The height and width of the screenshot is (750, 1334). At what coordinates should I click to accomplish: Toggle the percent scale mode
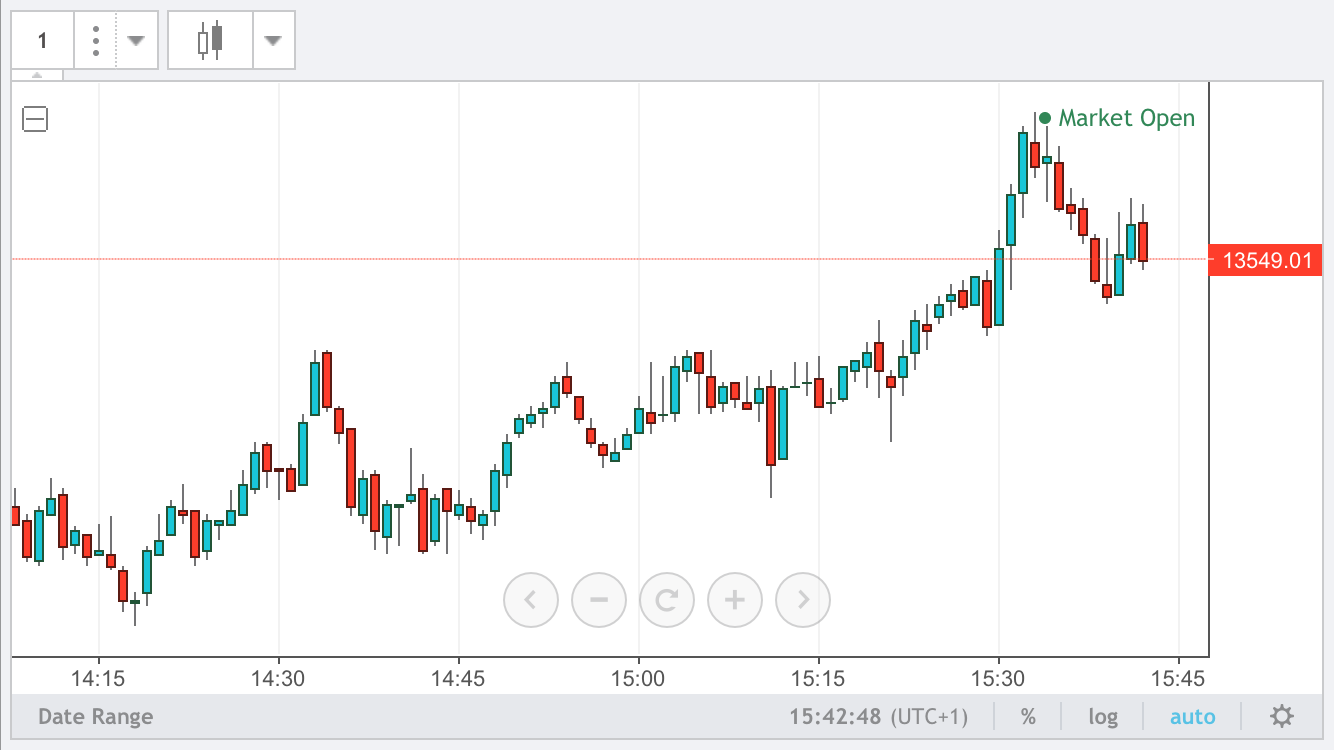1028,716
